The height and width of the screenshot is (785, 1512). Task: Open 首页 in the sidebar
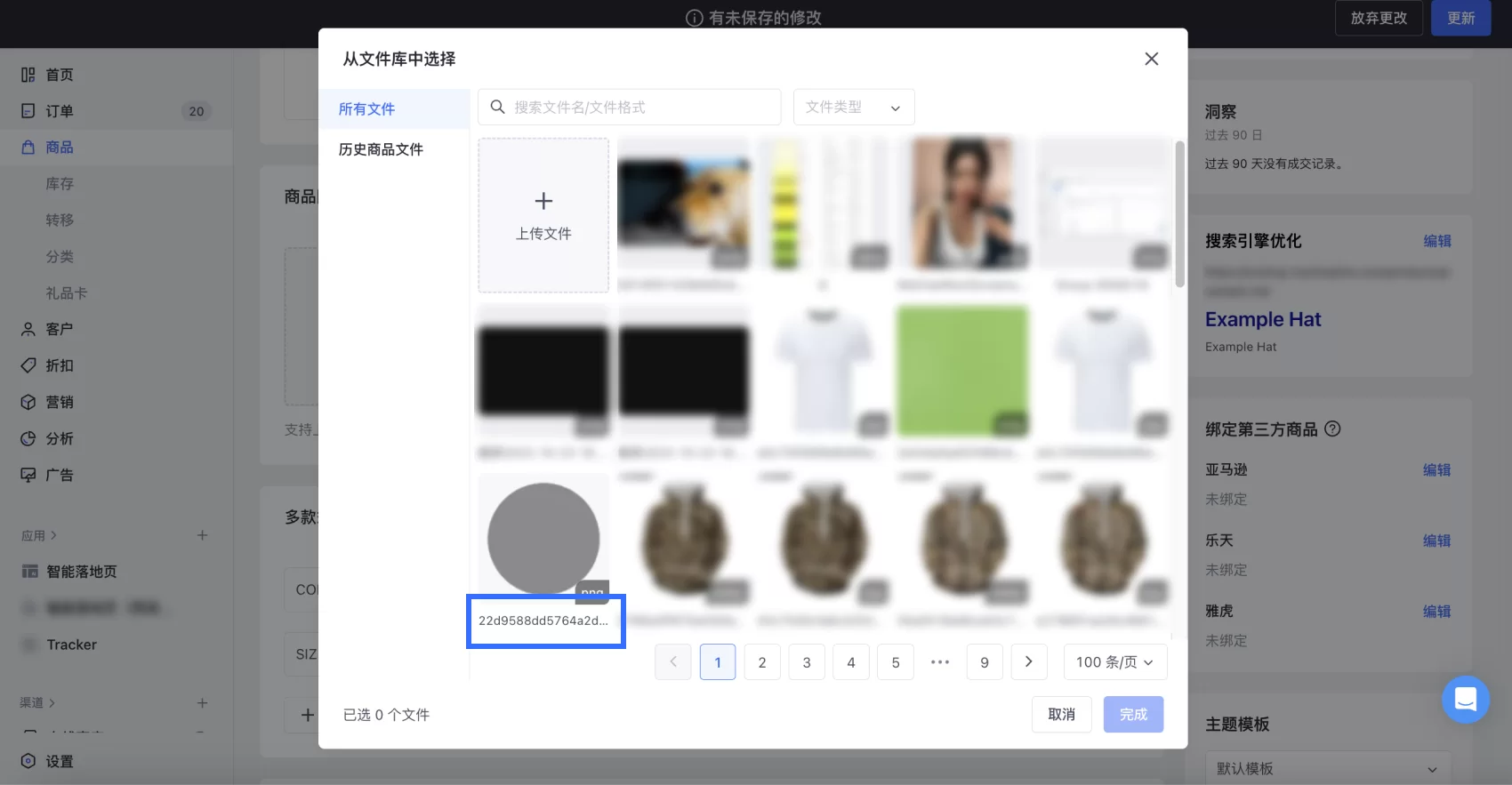point(60,75)
